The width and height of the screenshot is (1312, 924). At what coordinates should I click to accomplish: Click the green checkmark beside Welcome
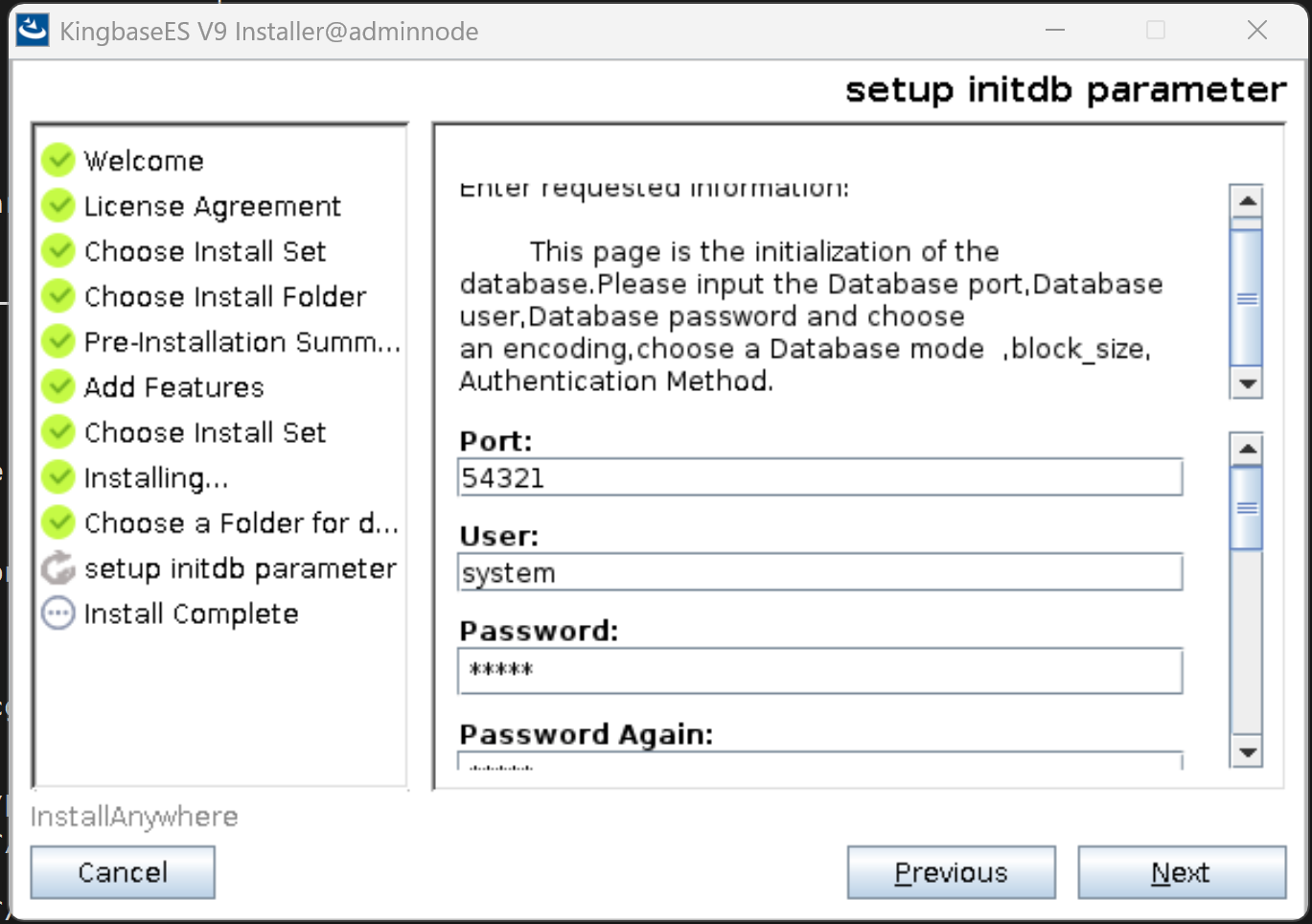point(58,160)
